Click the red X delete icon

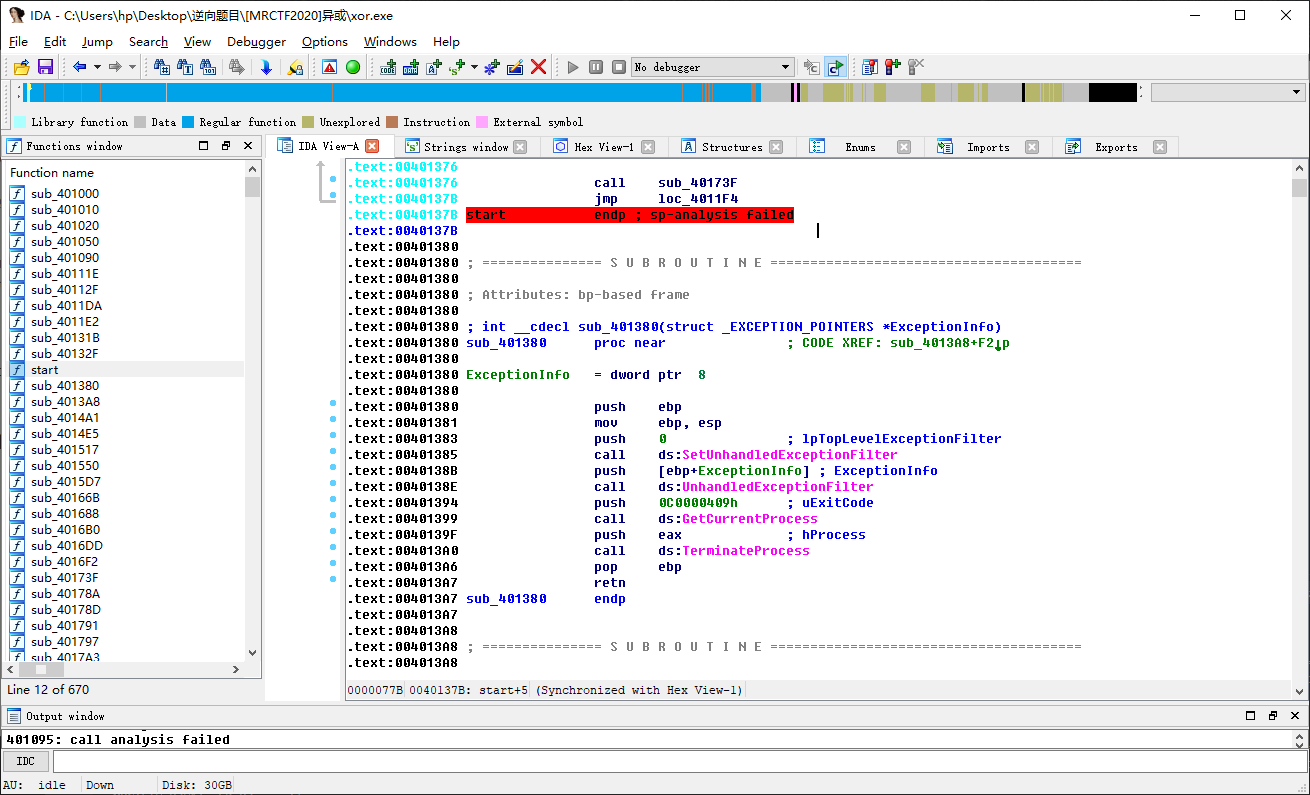click(538, 67)
